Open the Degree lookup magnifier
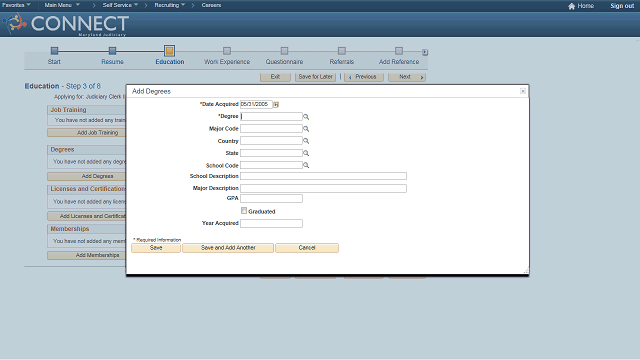 pyautogui.click(x=306, y=117)
